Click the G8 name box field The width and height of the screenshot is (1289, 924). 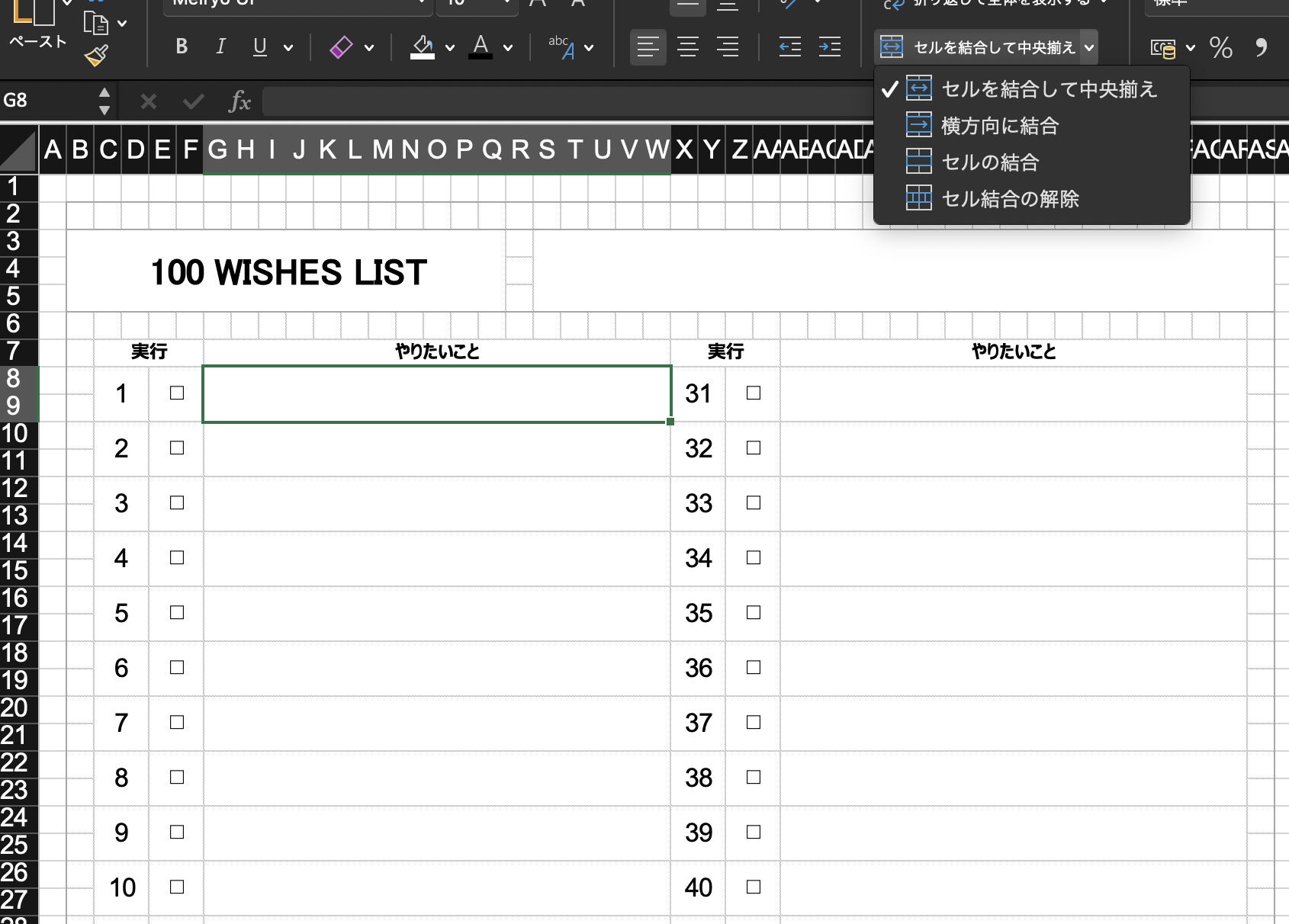pyautogui.click(x=46, y=101)
